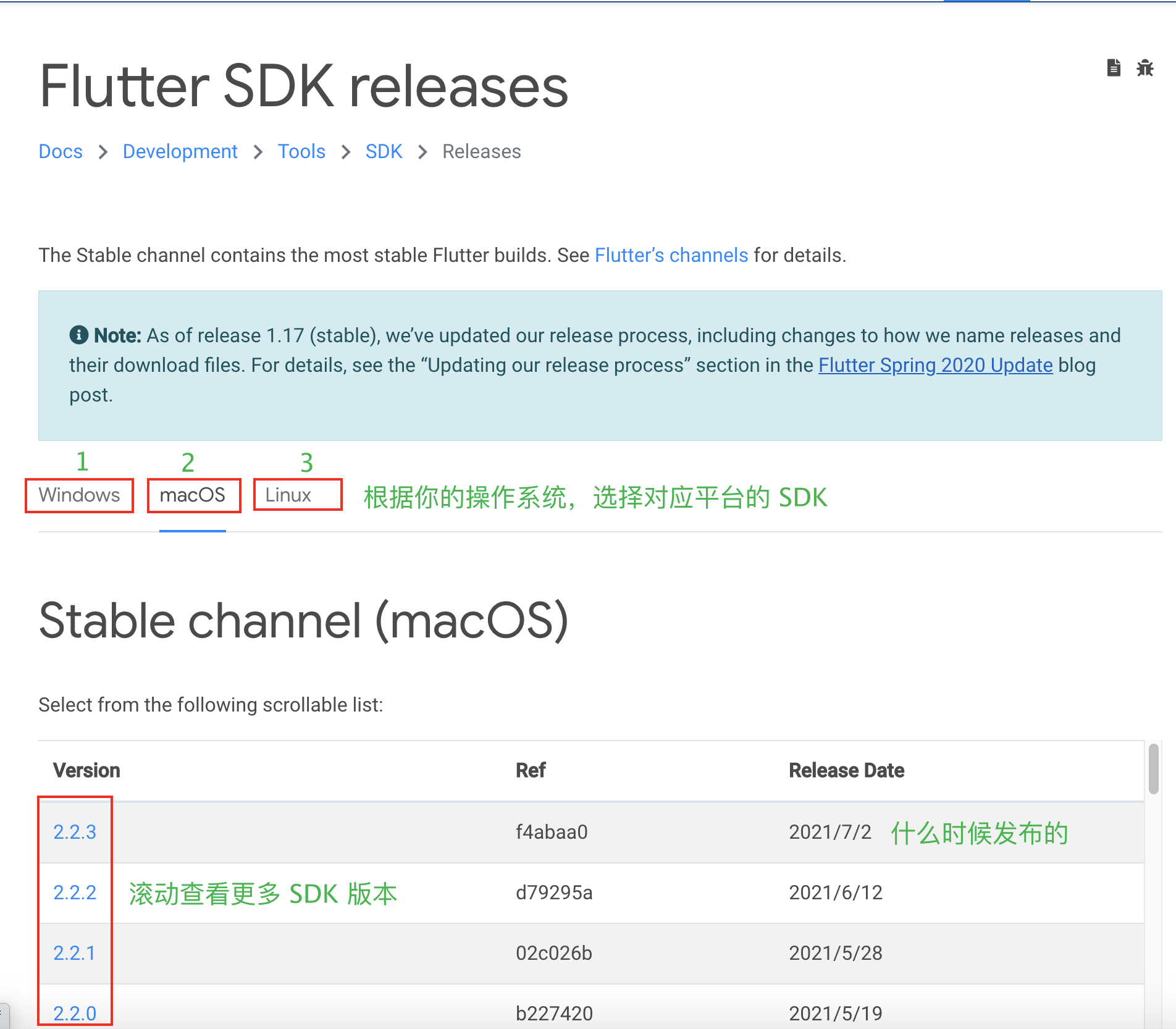Click the Flutter SDK releases heading

point(303,86)
